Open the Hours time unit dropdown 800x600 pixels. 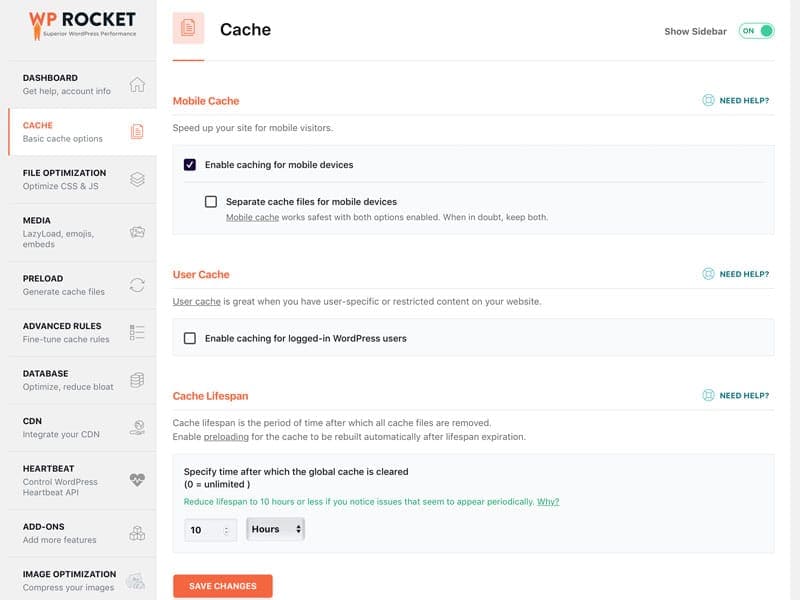pos(275,529)
